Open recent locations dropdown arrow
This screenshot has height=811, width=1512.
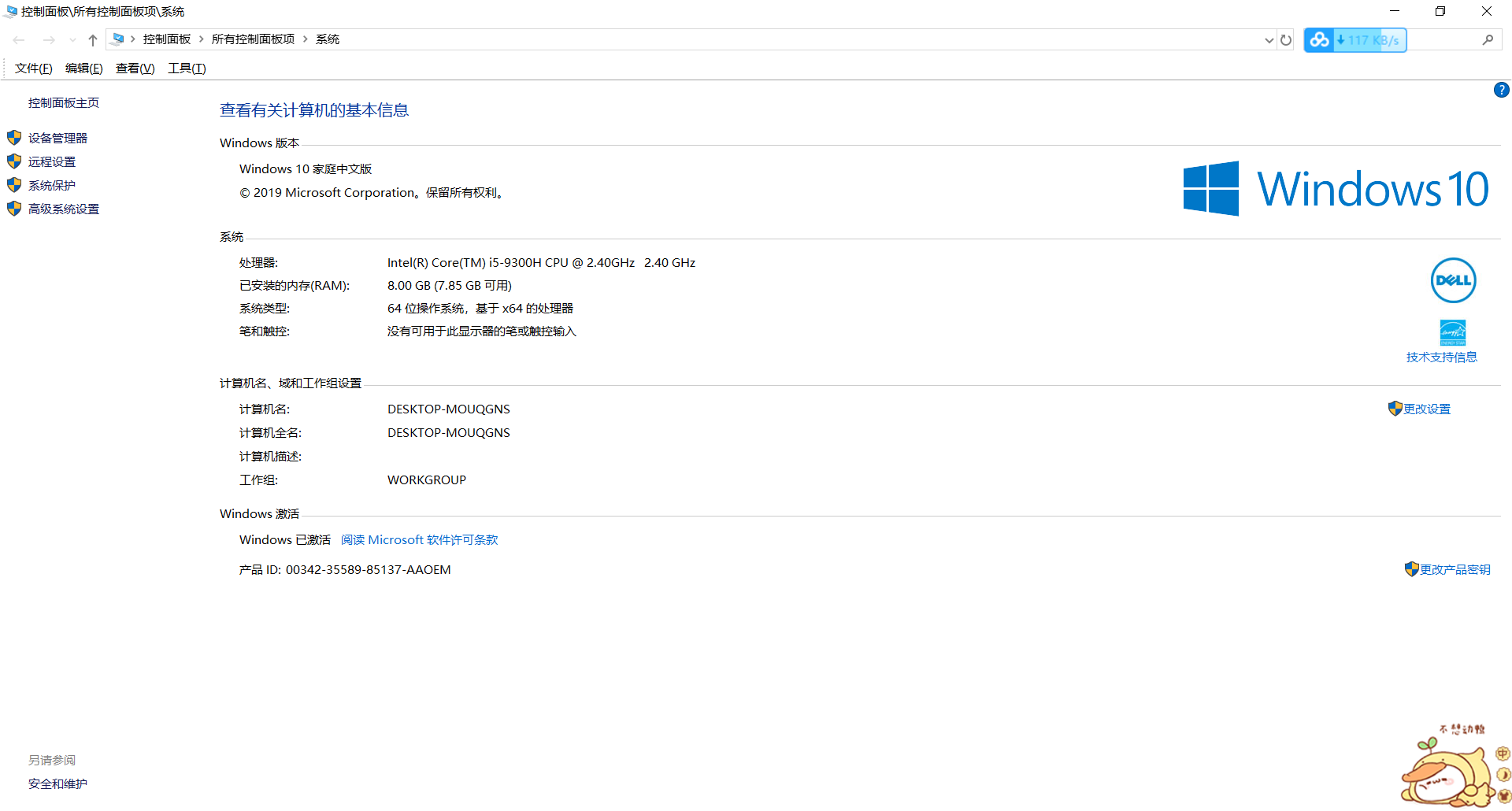[72, 39]
